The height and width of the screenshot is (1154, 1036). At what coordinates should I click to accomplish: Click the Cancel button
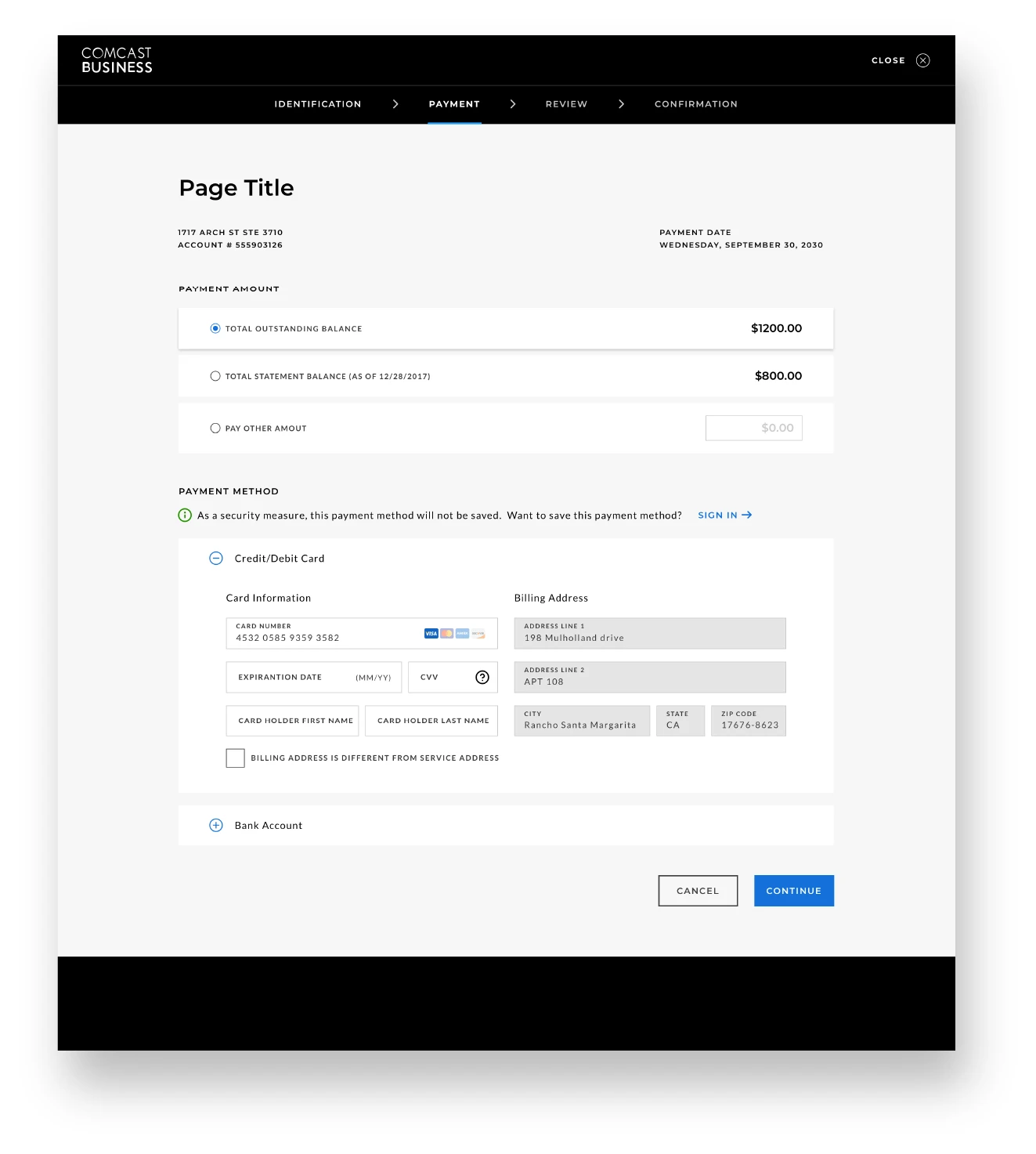click(x=698, y=891)
